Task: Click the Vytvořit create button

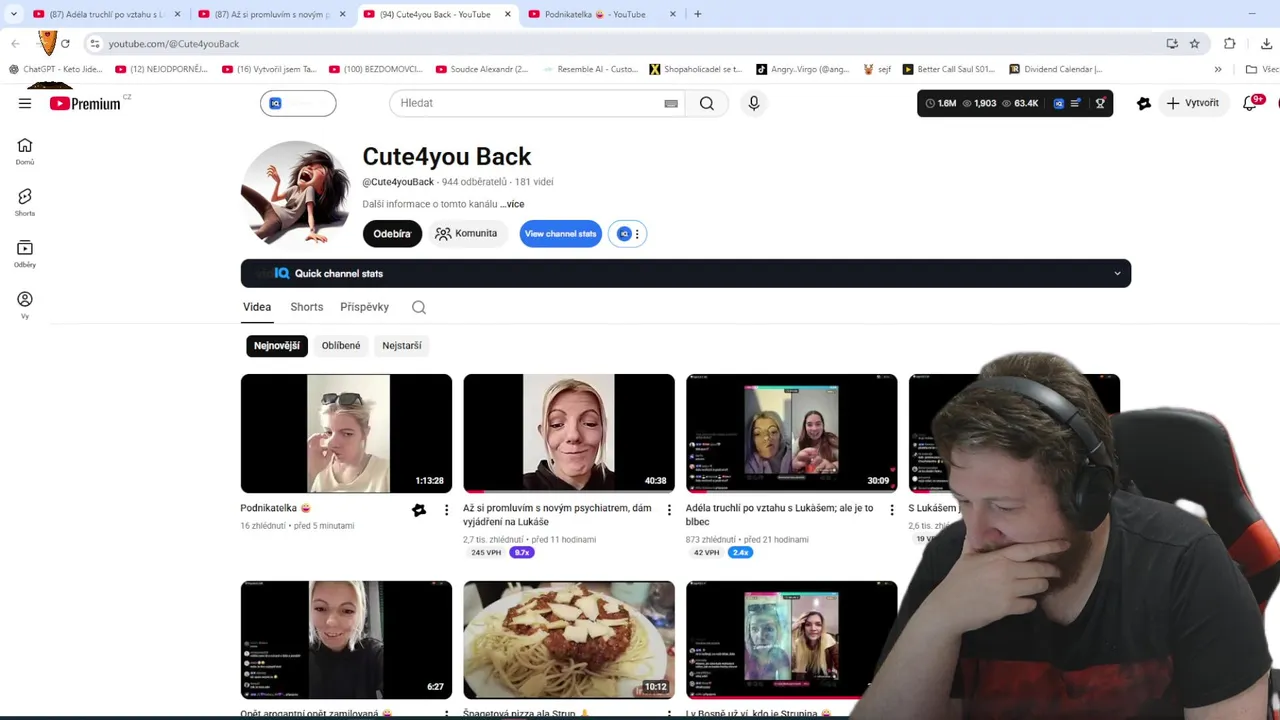Action: click(1192, 103)
